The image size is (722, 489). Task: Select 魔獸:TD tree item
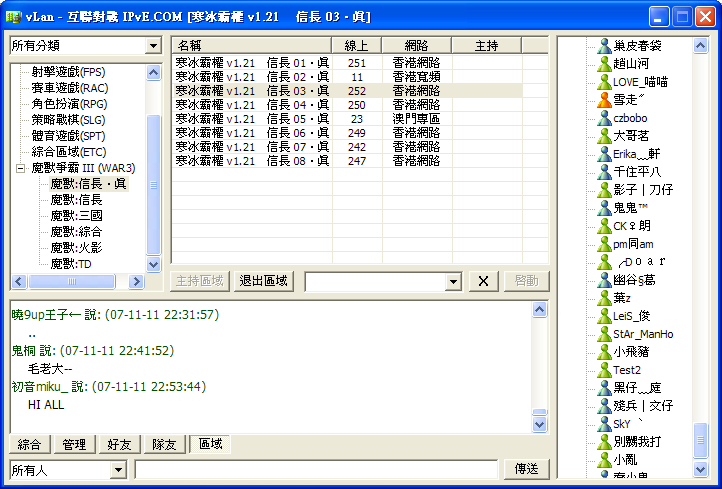(x=71, y=264)
